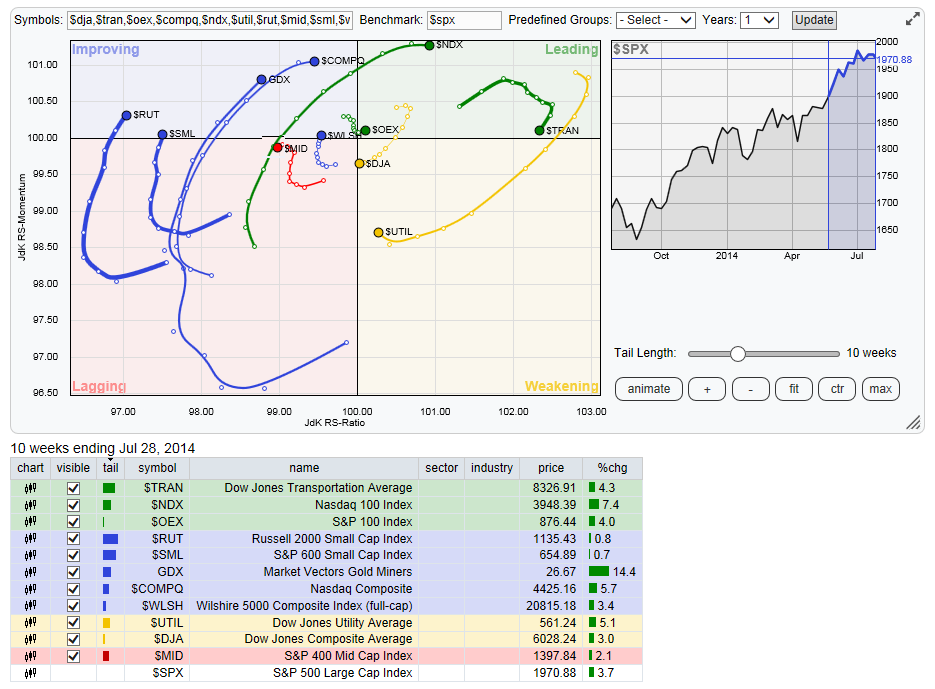Open chart icon for $UTIL row

(30, 623)
